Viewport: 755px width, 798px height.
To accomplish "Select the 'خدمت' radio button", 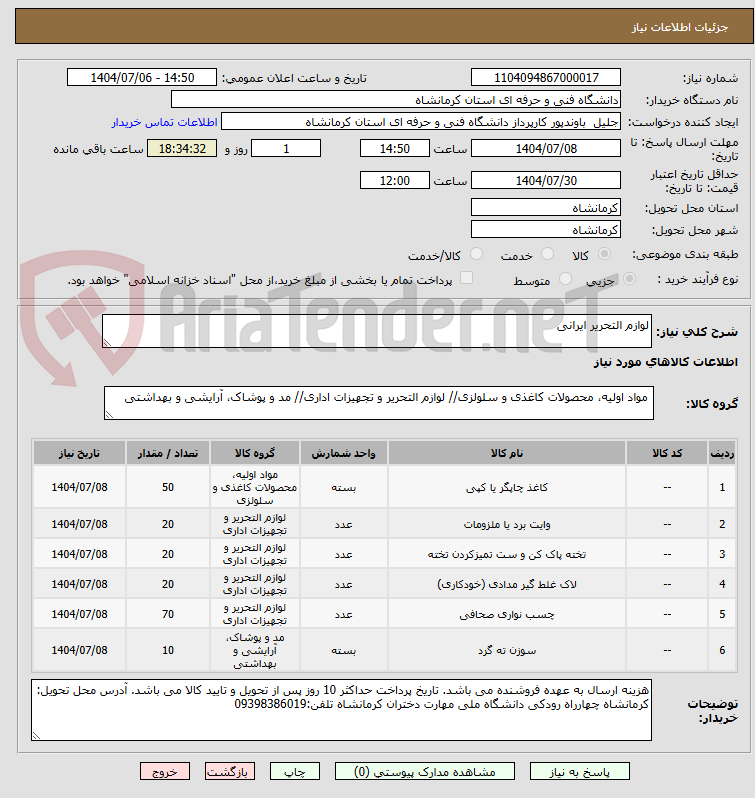I will click(547, 253).
